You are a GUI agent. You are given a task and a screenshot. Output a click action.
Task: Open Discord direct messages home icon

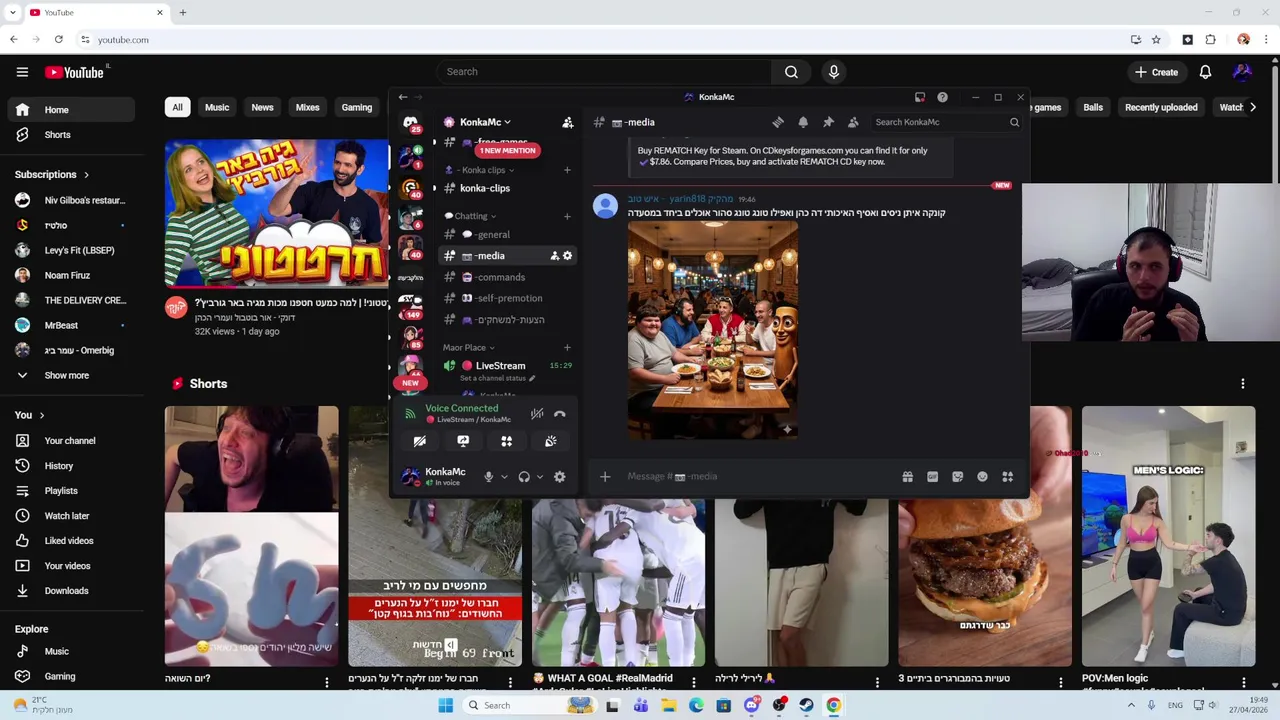[x=410, y=122]
